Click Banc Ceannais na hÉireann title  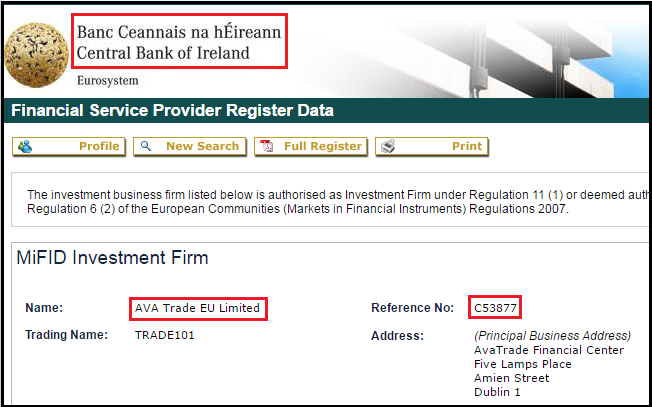(179, 32)
